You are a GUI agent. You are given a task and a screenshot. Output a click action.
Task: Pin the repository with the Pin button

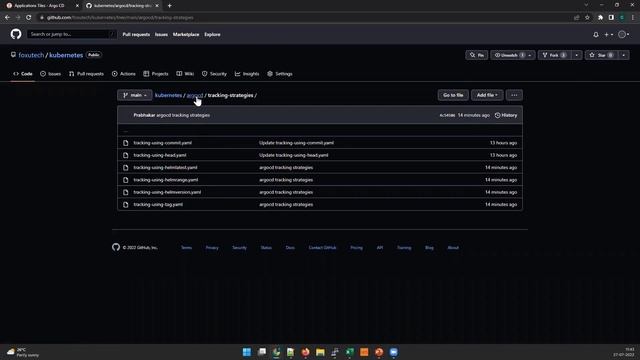[x=477, y=55]
